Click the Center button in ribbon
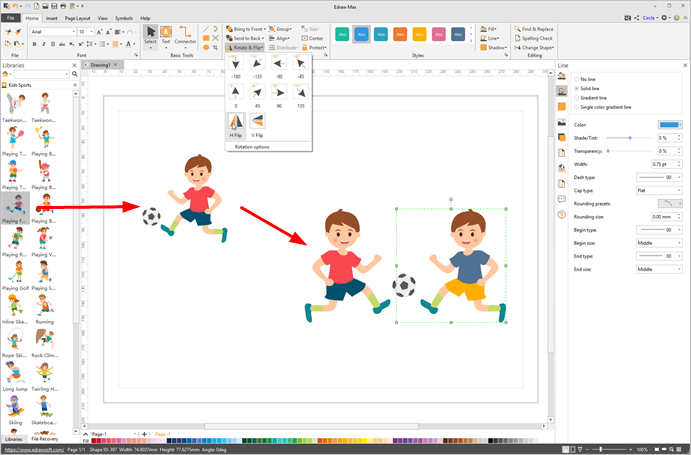Image resolution: width=691 pixels, height=455 pixels. pos(312,38)
